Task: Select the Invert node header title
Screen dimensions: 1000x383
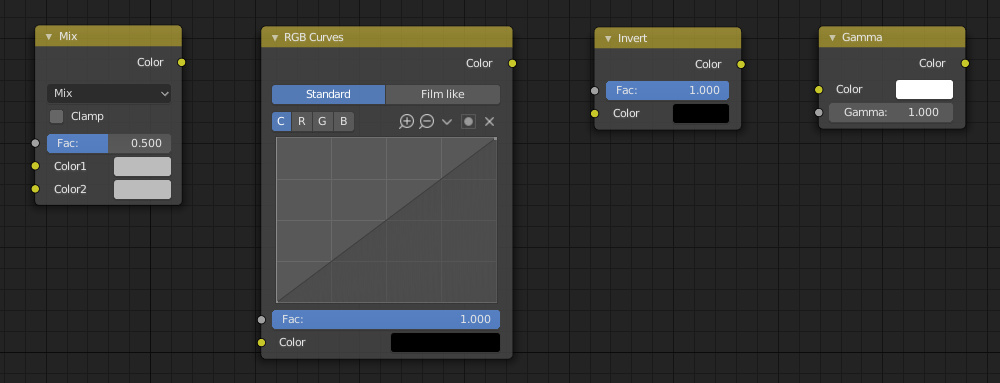Action: 633,39
